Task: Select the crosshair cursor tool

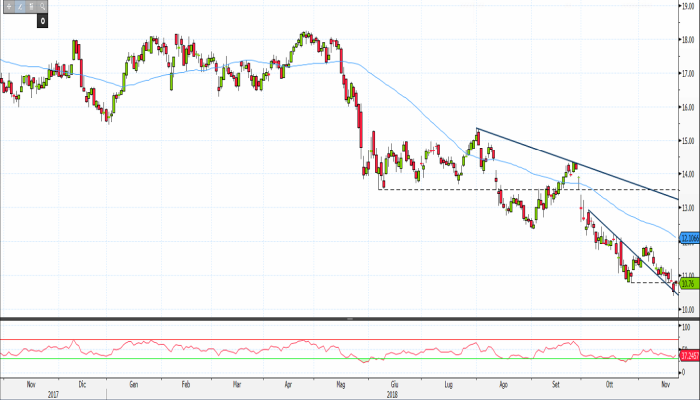Action: click(x=7, y=6)
